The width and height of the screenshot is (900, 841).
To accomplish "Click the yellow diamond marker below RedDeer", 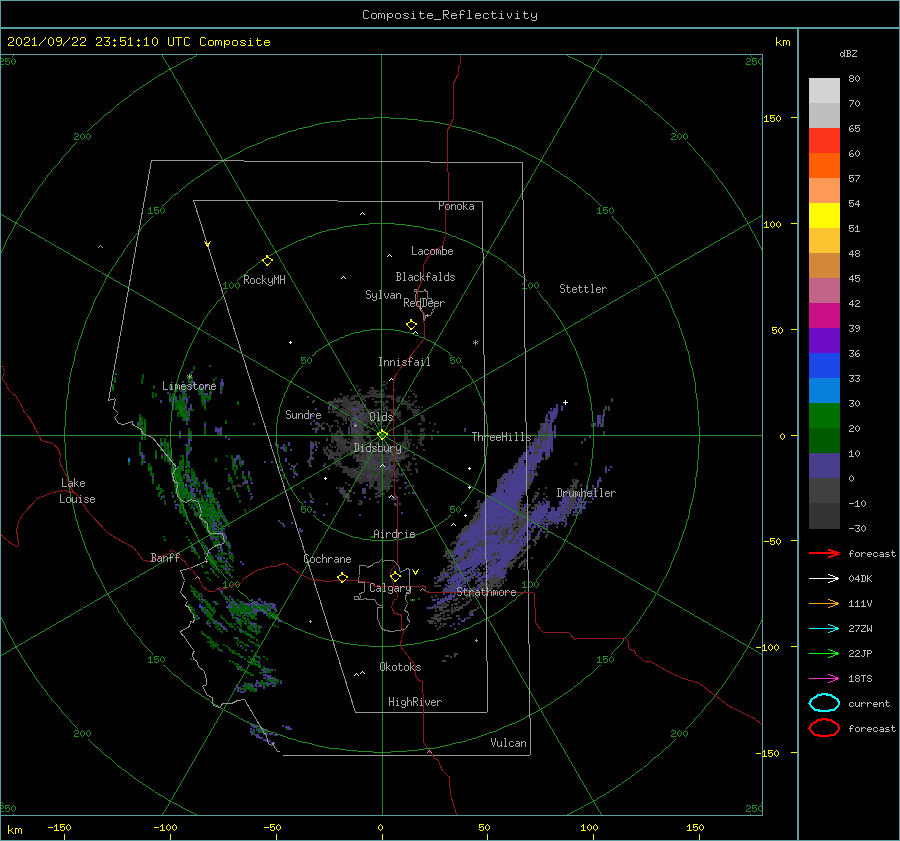I will [411, 325].
